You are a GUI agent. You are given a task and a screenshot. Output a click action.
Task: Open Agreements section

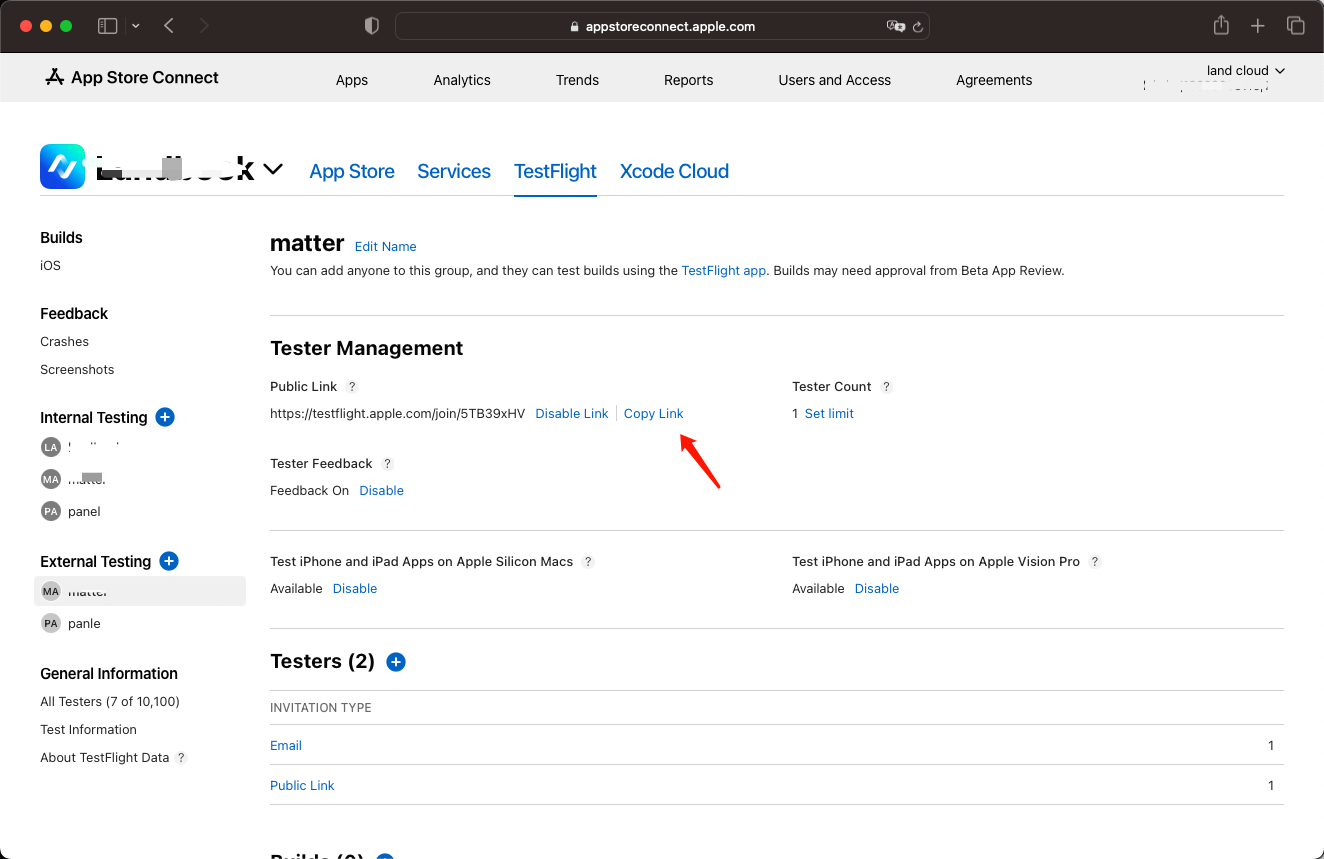point(994,80)
